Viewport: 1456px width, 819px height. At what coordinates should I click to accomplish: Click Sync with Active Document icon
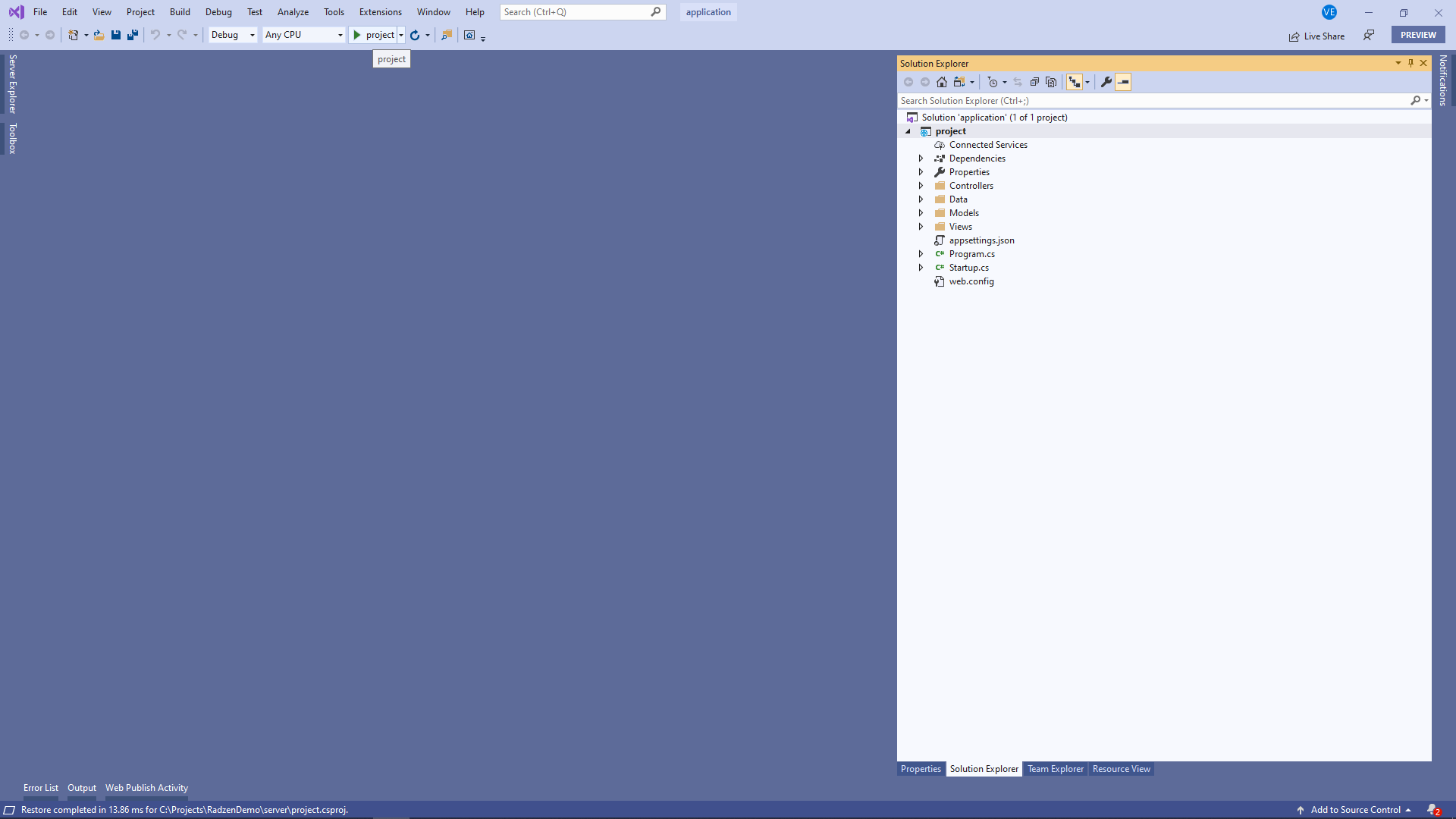(x=1018, y=82)
